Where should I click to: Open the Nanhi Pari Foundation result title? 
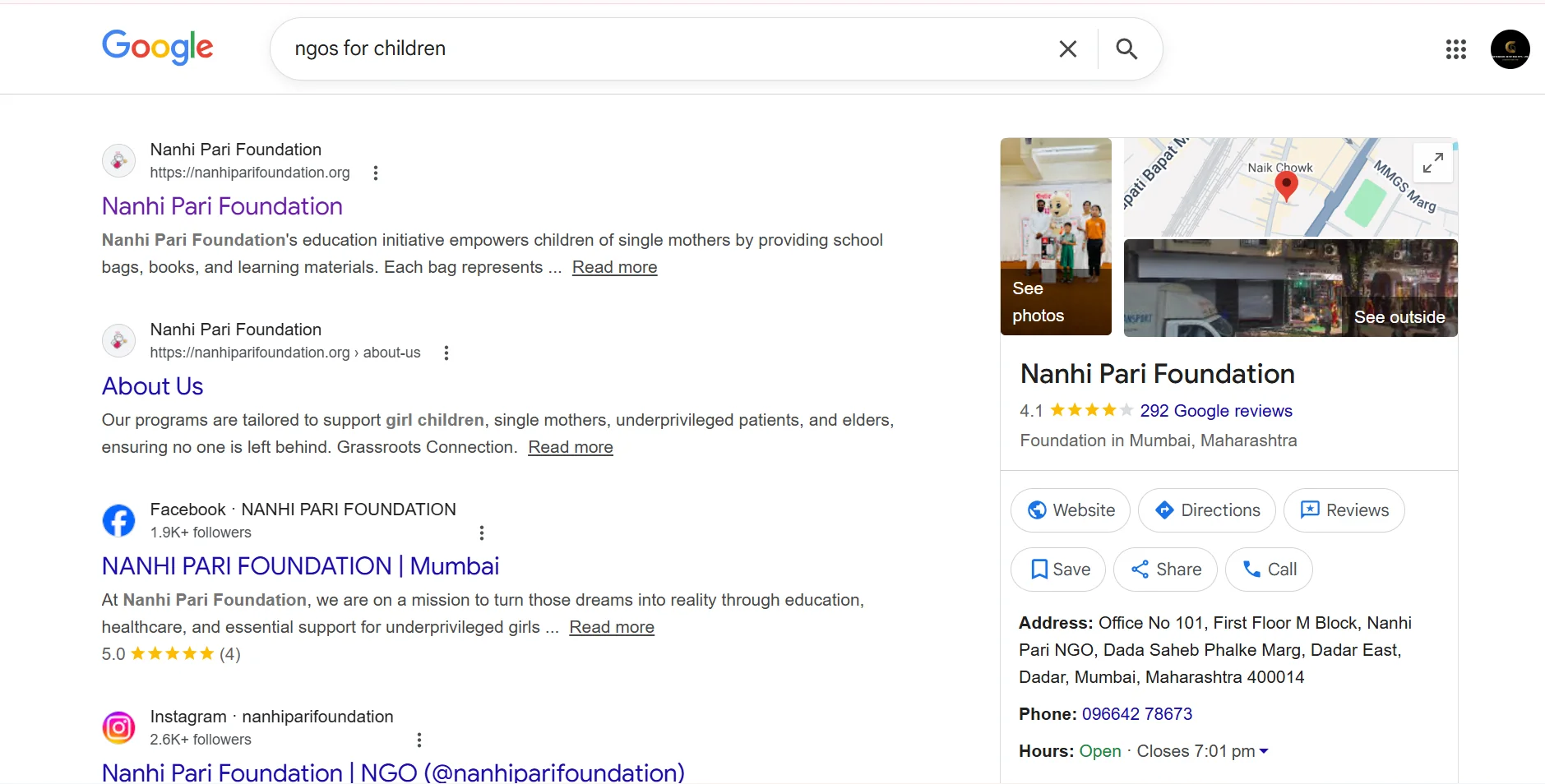pyautogui.click(x=222, y=206)
